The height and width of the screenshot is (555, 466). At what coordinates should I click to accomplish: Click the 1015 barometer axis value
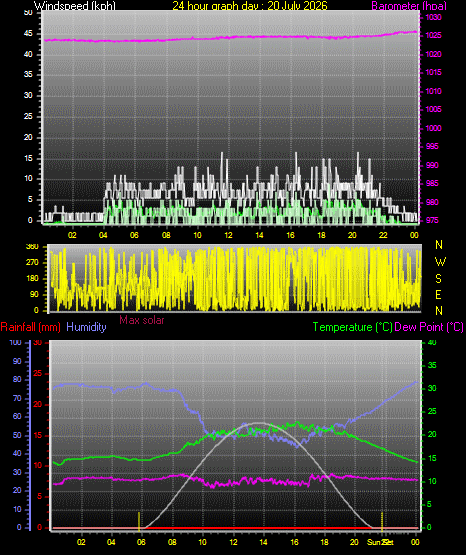pos(433,72)
